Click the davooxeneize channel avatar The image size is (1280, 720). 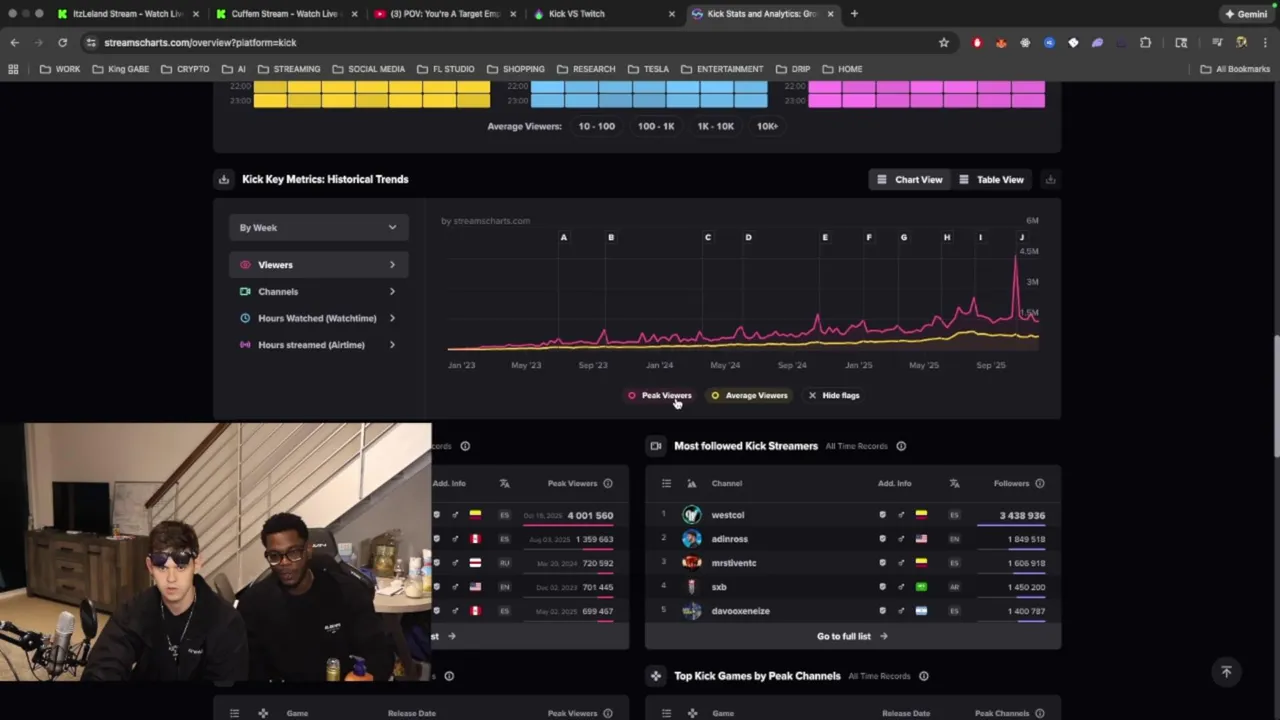tap(692, 611)
